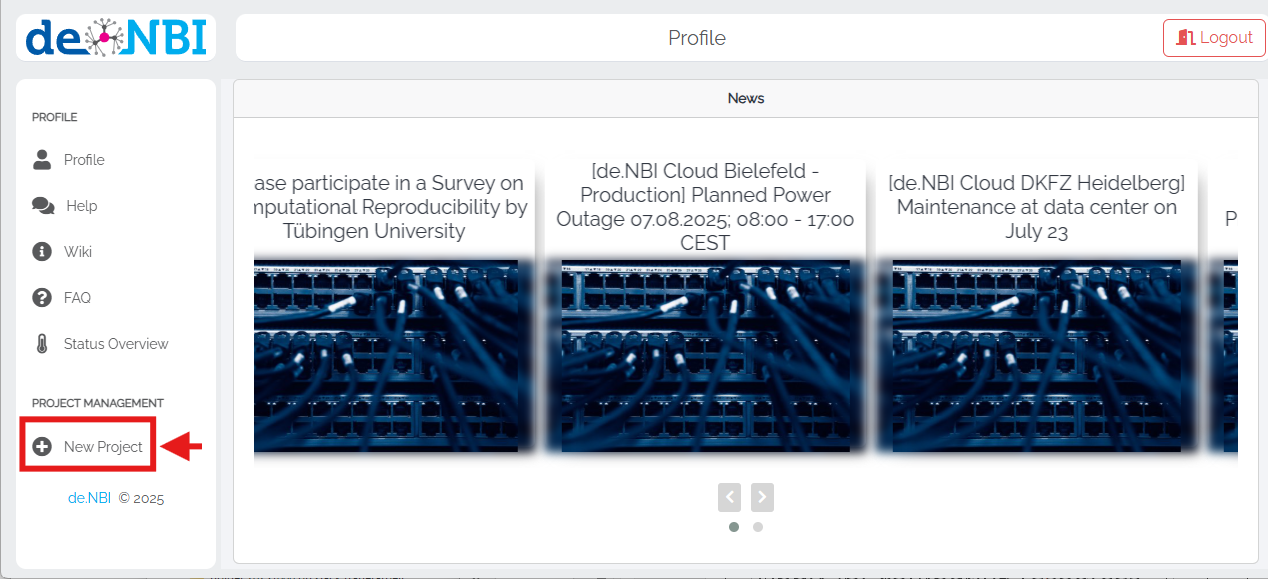Click the de.NBI logo
The image size is (1268, 579).
(x=116, y=38)
